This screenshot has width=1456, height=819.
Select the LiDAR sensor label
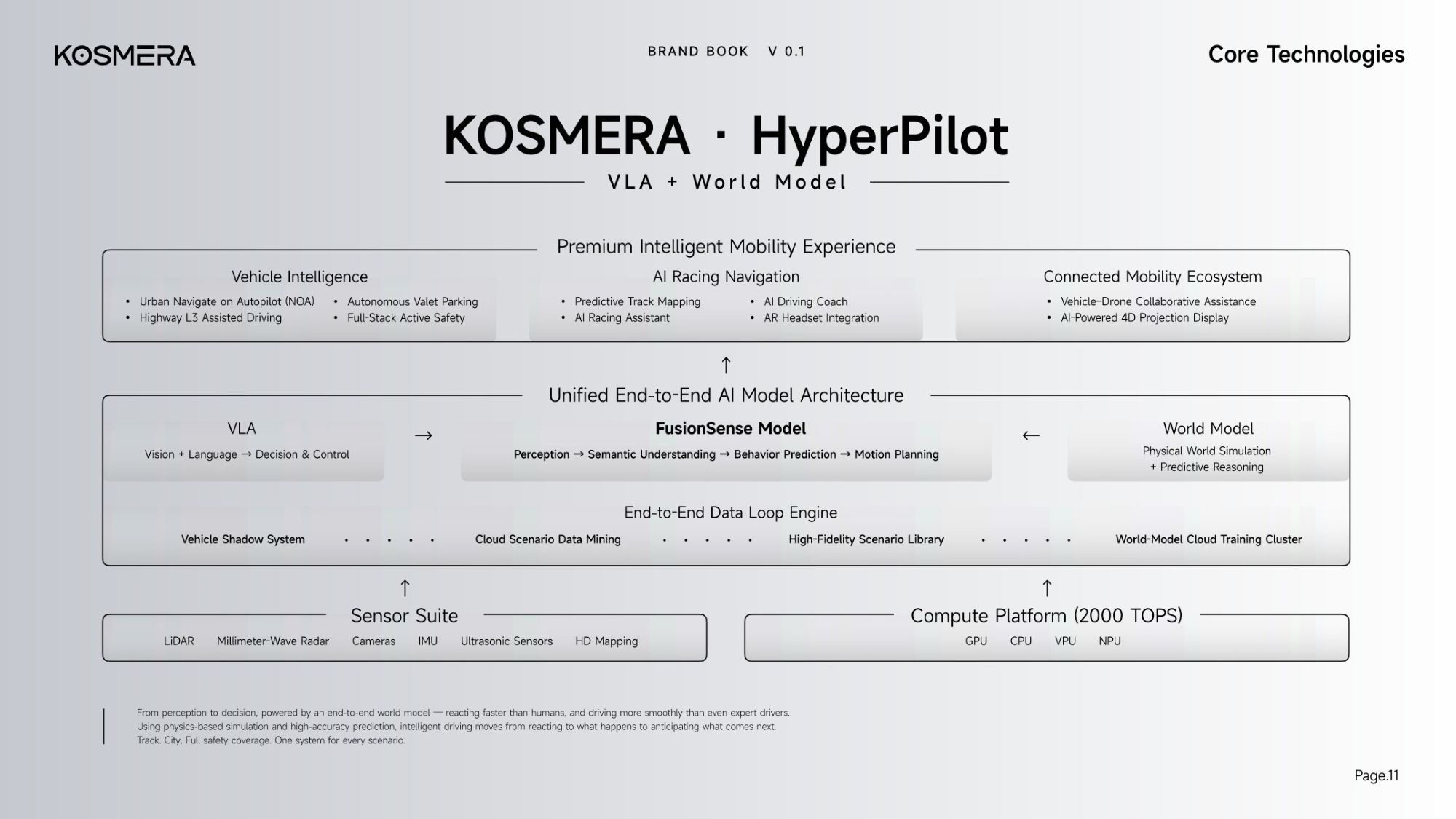pyautogui.click(x=179, y=641)
